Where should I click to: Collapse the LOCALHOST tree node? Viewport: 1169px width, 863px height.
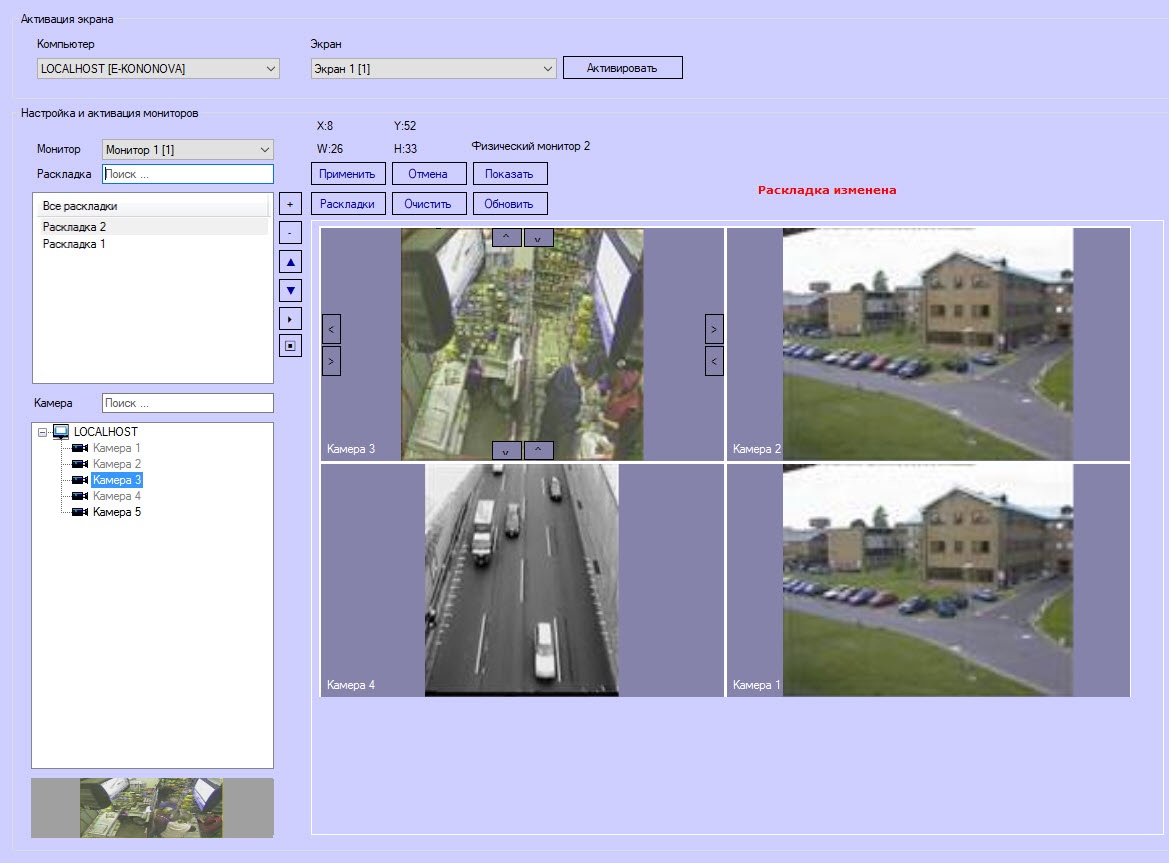tap(42, 432)
